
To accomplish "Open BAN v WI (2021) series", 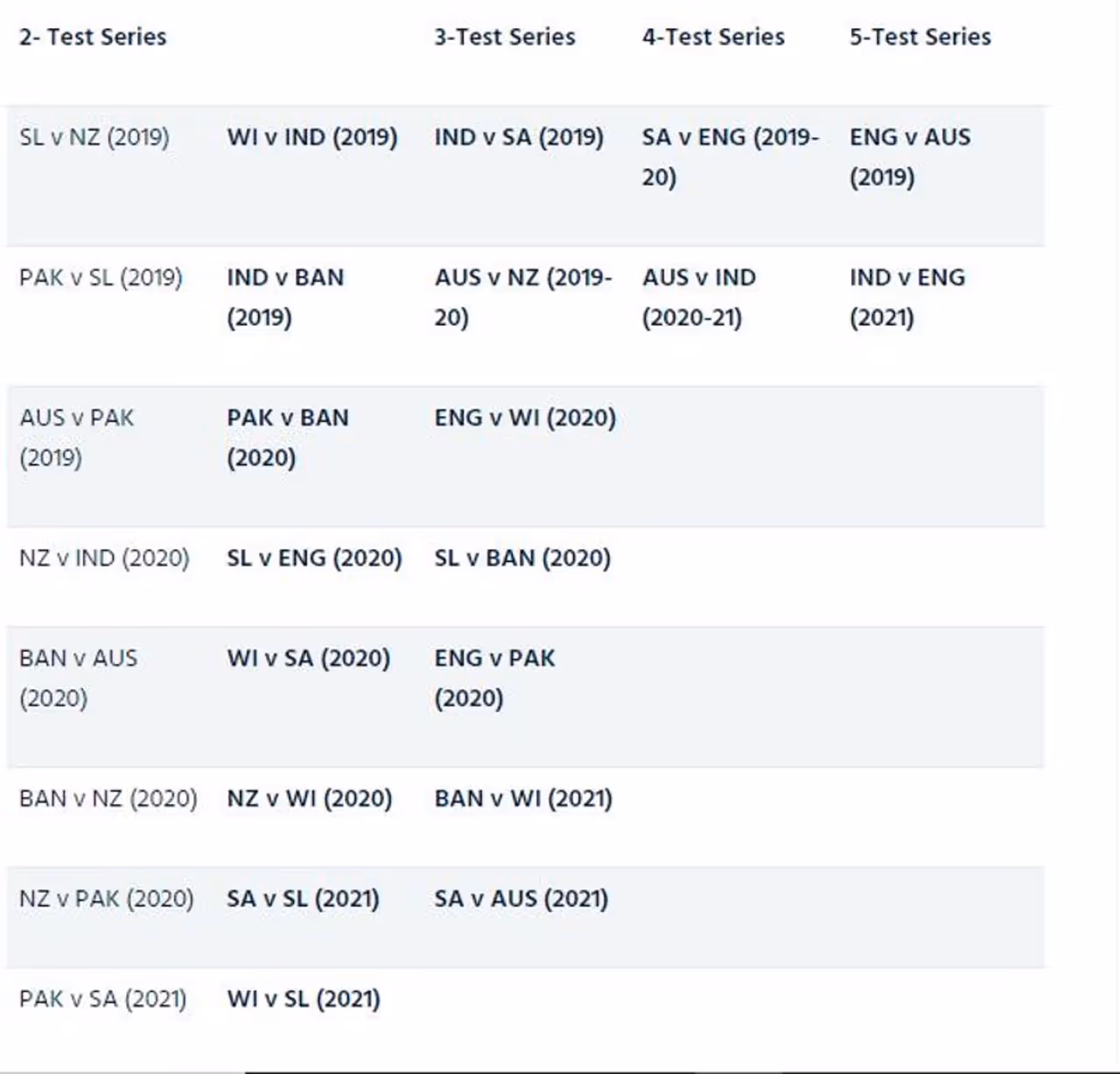I will coord(523,798).
